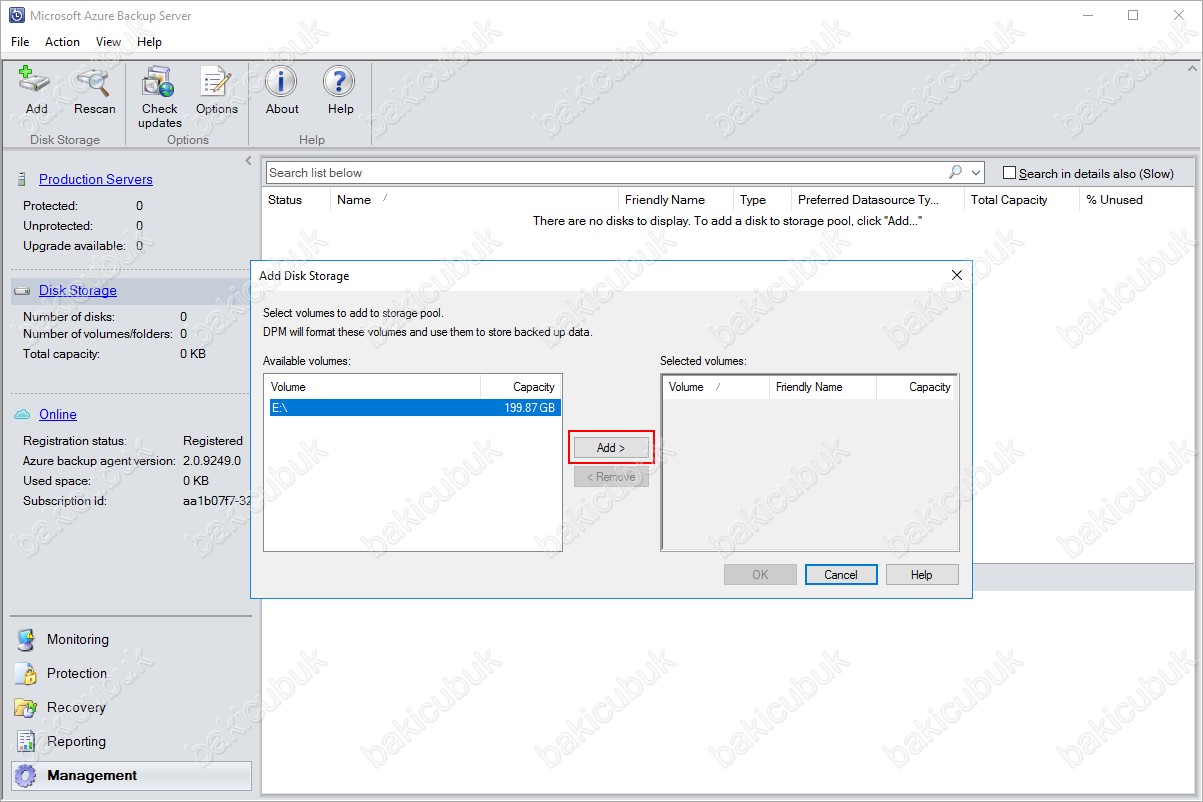Click the Azure Backup Server title bar icon
Image resolution: width=1203 pixels, height=802 pixels.
click(x=16, y=16)
